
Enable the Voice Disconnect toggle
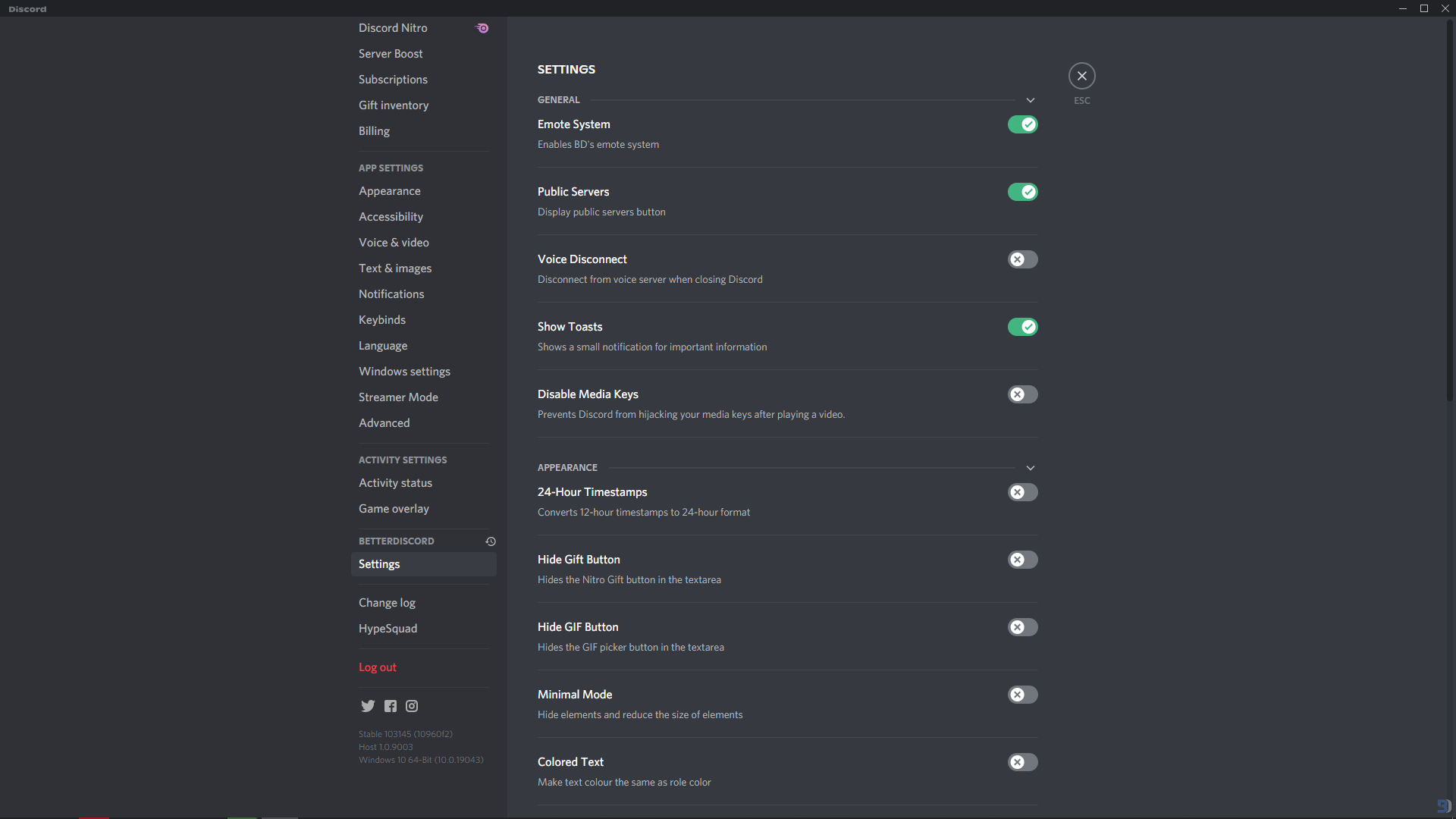point(1022,259)
